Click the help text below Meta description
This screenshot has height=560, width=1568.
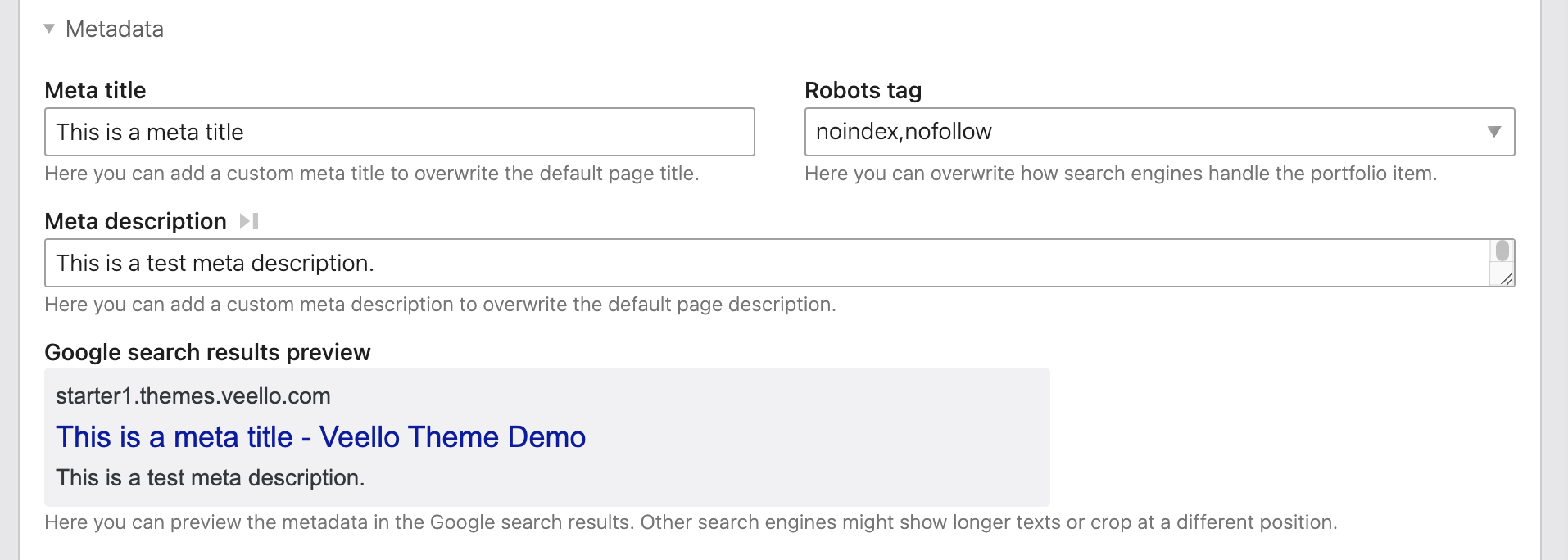click(x=440, y=305)
